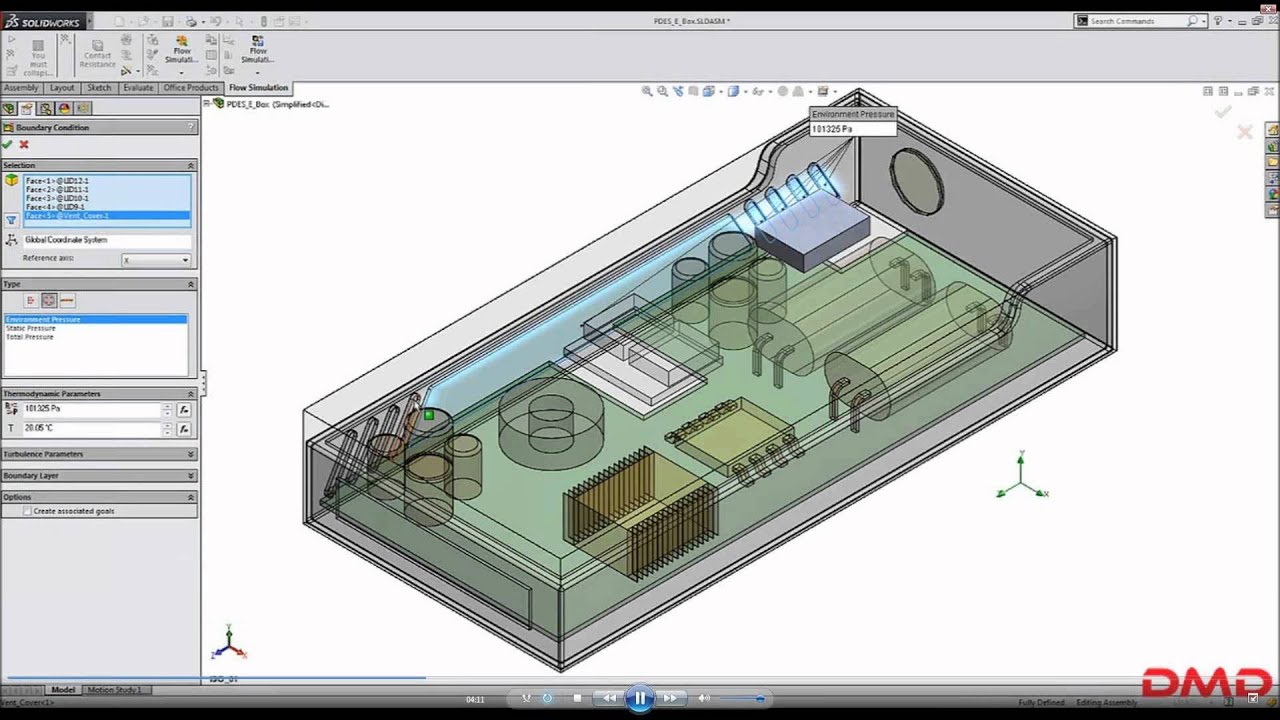Open PropertyManager tab icon
The height and width of the screenshot is (720, 1280).
pos(27,108)
